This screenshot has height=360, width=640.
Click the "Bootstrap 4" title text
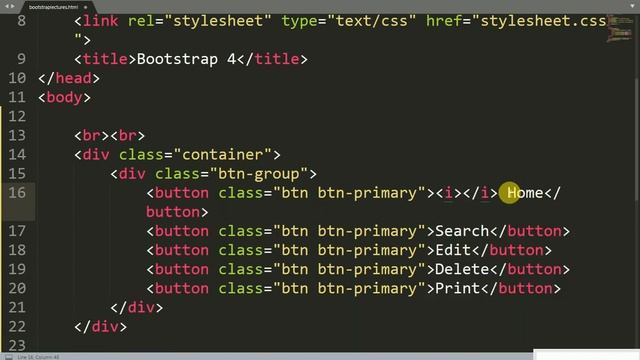(187, 59)
